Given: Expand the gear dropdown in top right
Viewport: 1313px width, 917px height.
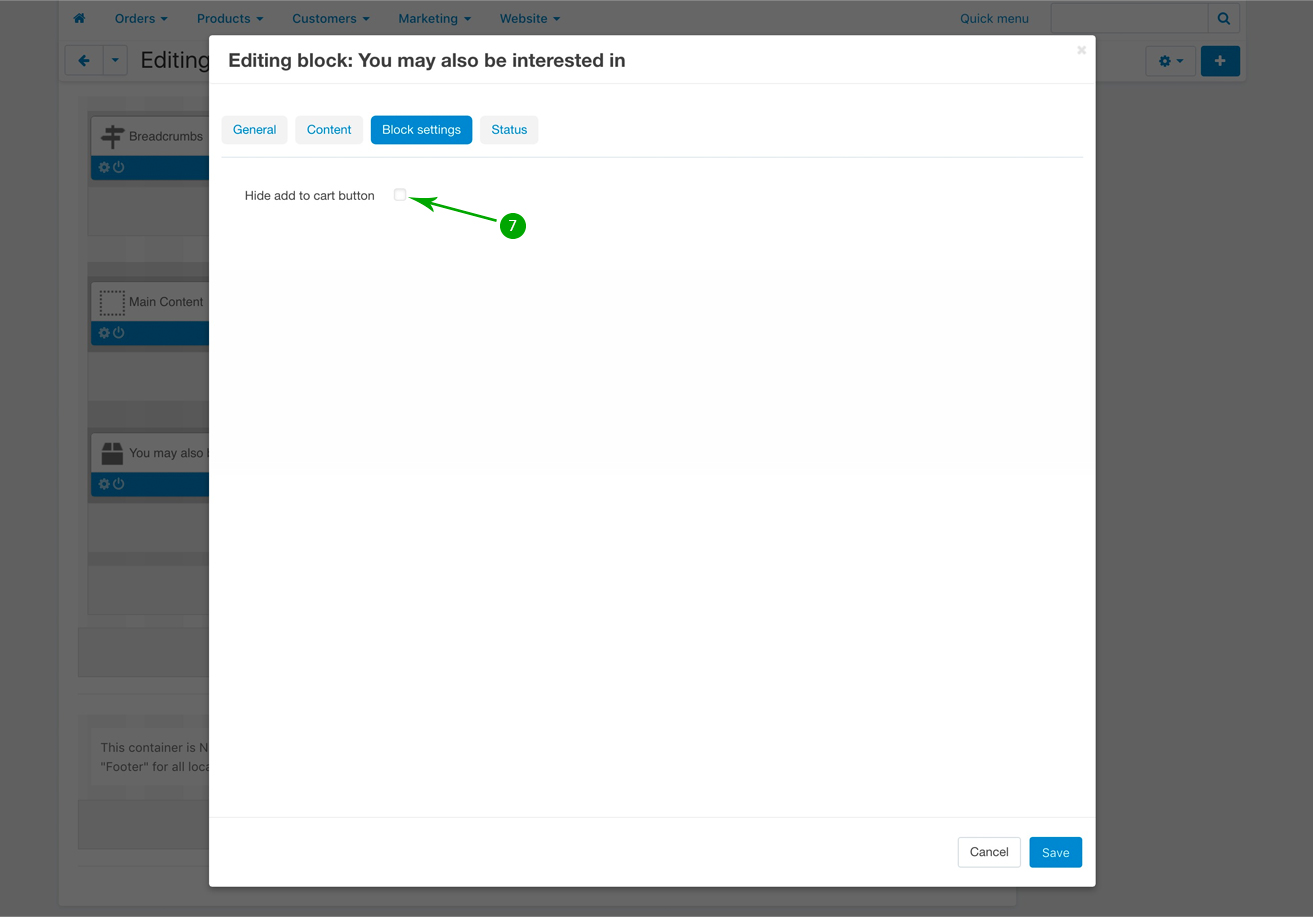Looking at the screenshot, I should (x=1170, y=61).
